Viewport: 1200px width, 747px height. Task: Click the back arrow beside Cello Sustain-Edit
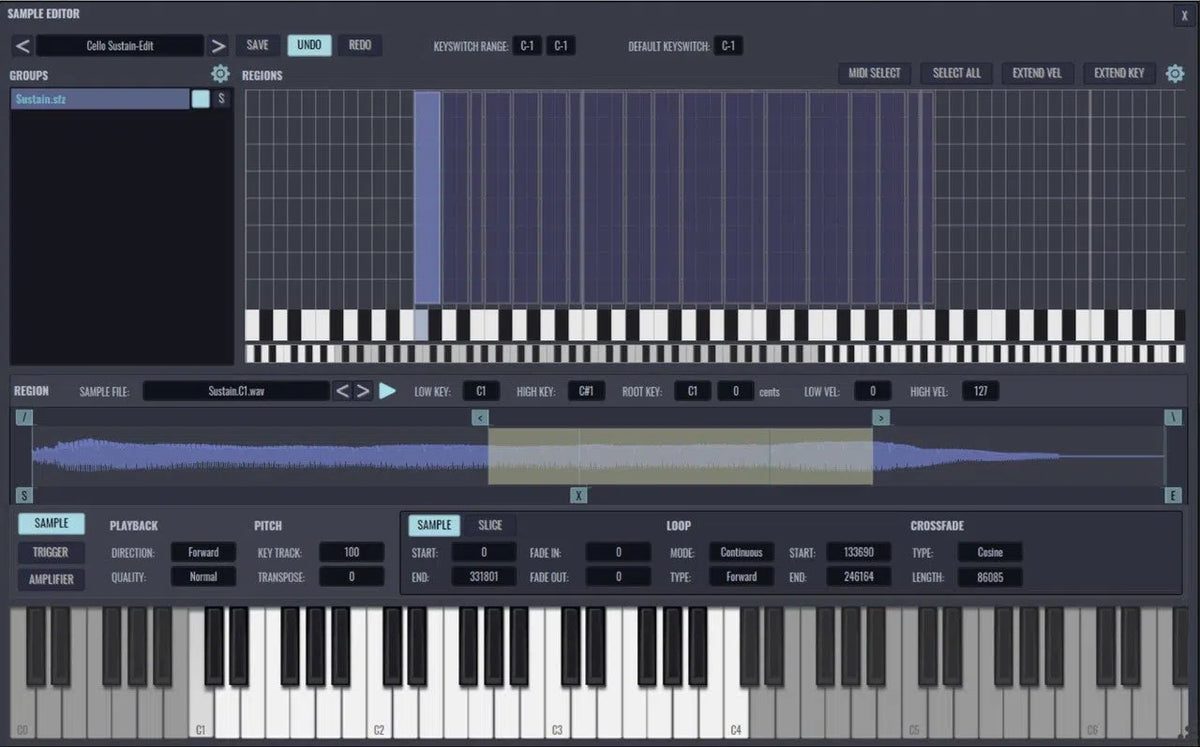tap(20, 45)
